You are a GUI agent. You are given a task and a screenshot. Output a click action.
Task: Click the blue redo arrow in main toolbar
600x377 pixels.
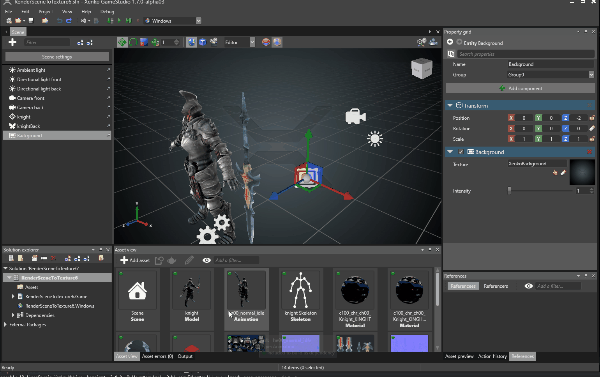click(x=69, y=21)
